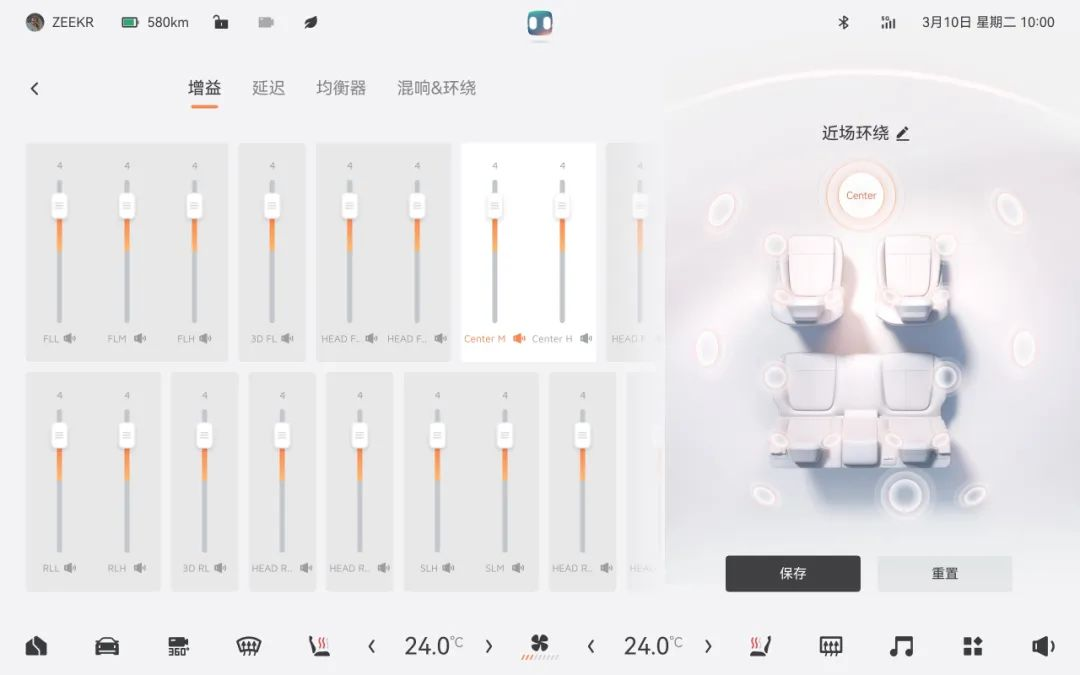The image size is (1080, 675).
Task: Open the music player icon
Action: tap(901, 646)
